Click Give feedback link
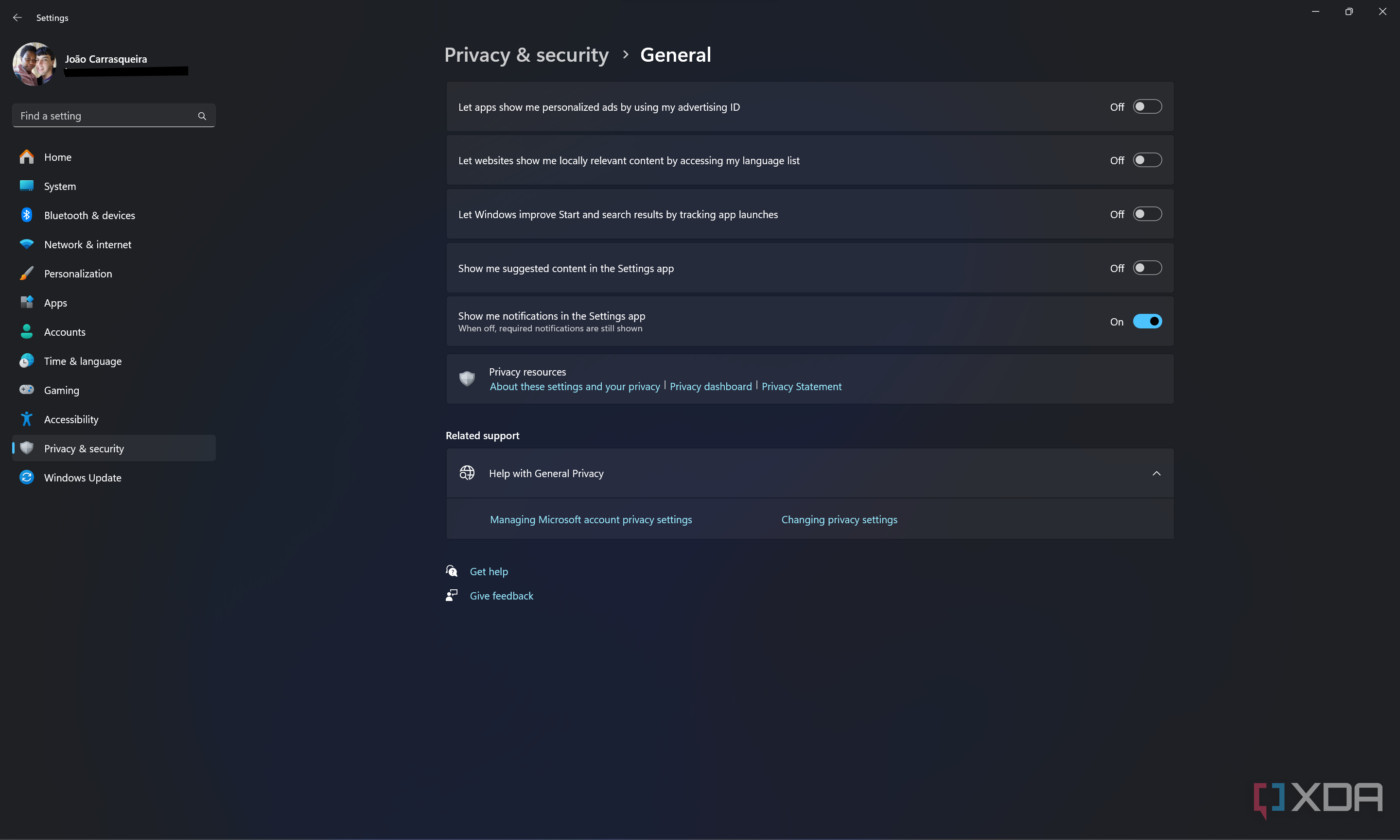The image size is (1400, 840). click(x=501, y=596)
